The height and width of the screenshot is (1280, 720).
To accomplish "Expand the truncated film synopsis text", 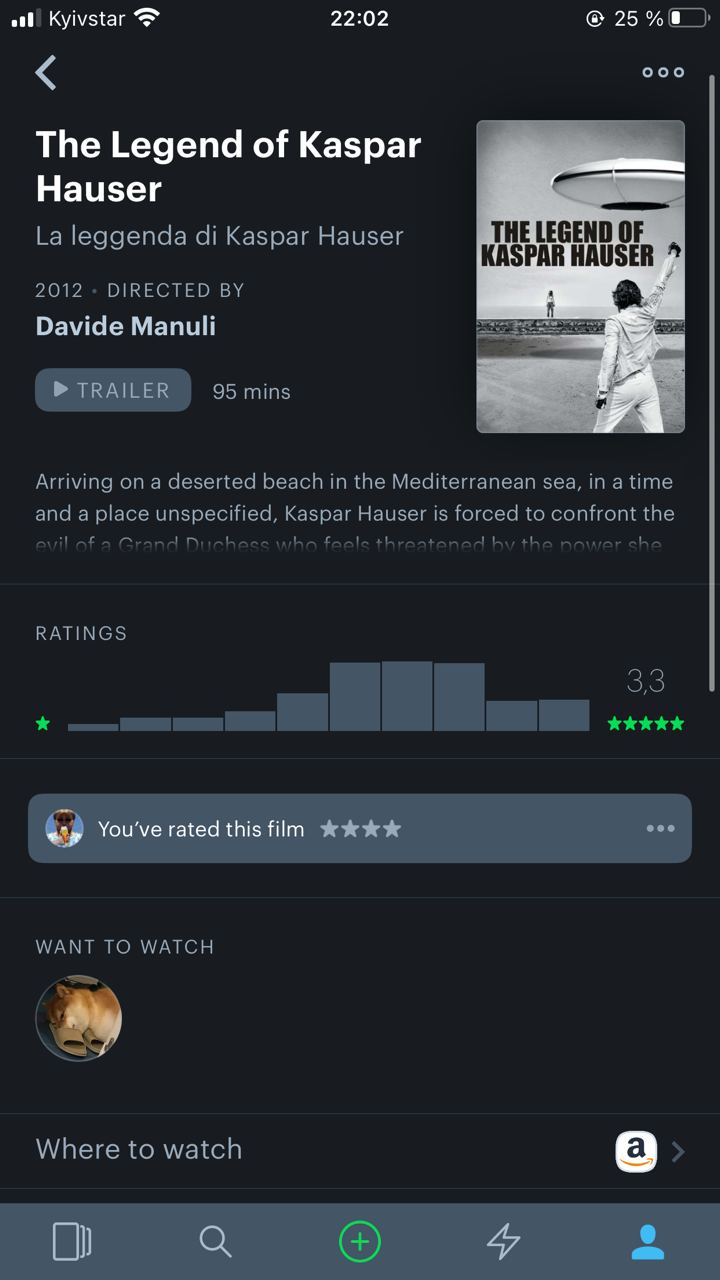I will point(355,514).
